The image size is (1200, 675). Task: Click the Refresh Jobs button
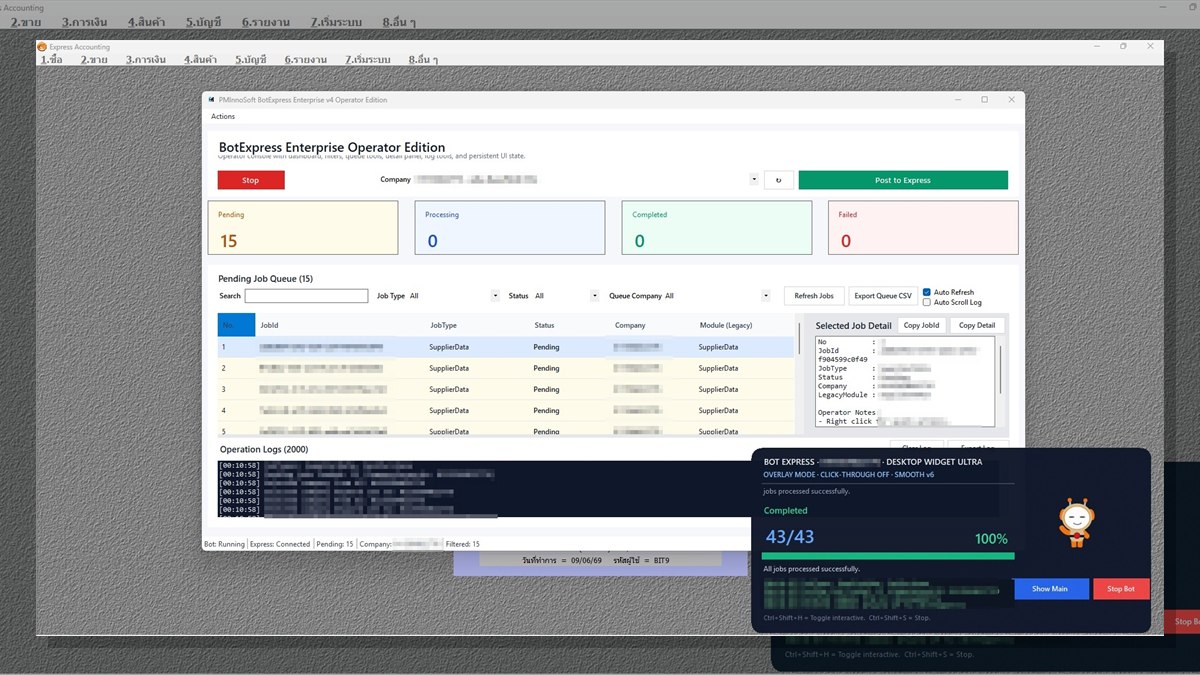coord(813,296)
